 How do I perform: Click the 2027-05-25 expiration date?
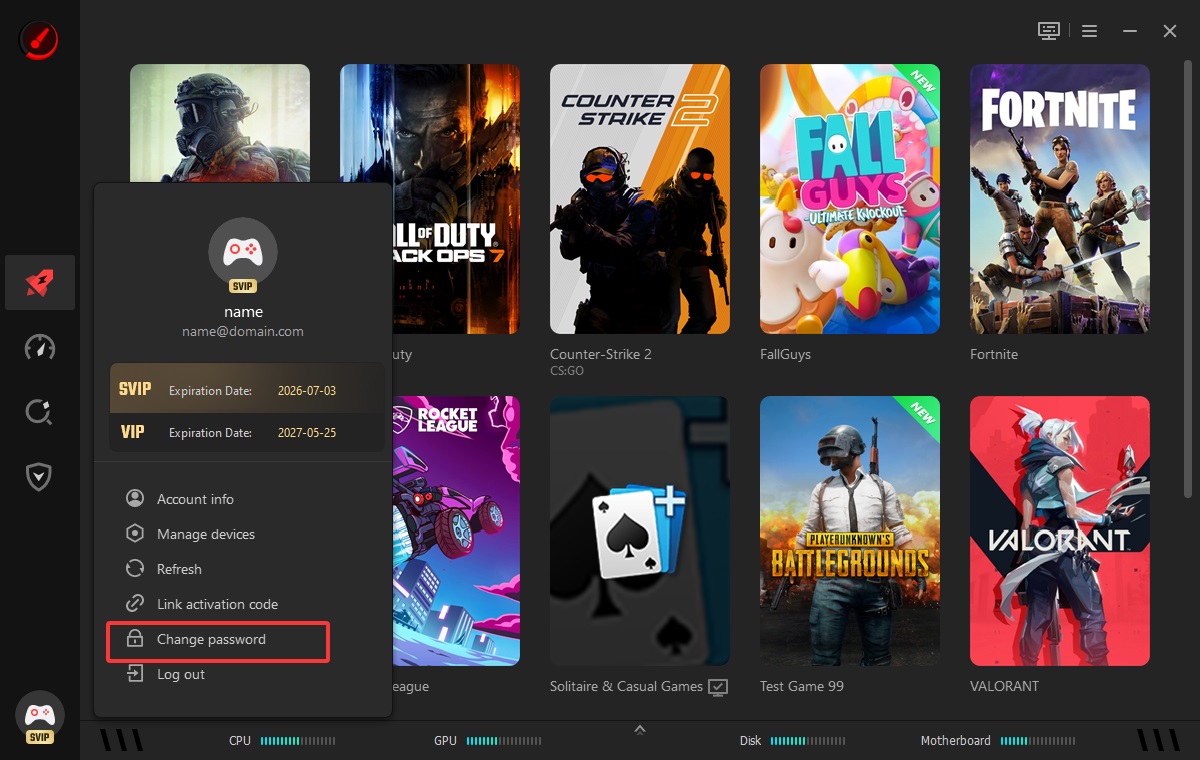[x=307, y=432]
